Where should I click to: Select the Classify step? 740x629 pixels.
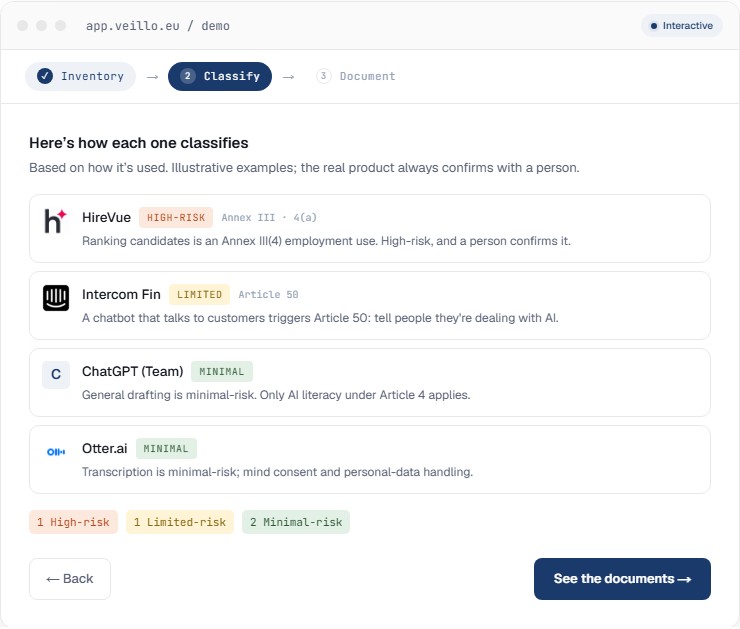pyautogui.click(x=220, y=76)
